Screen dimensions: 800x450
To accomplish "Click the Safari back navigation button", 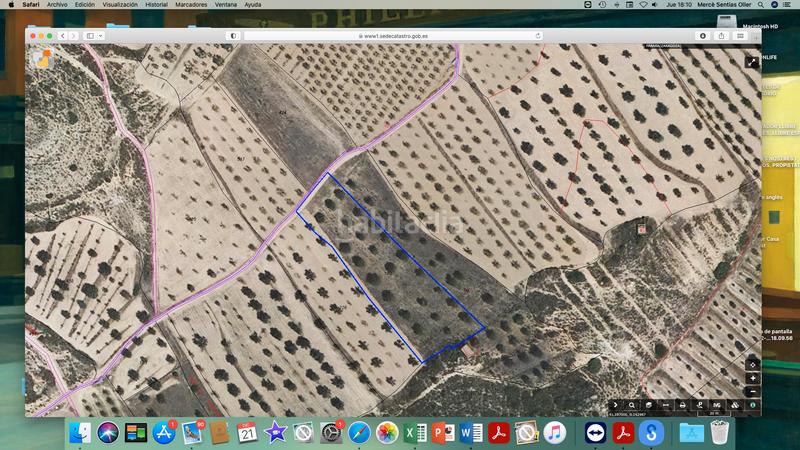I will [x=63, y=35].
